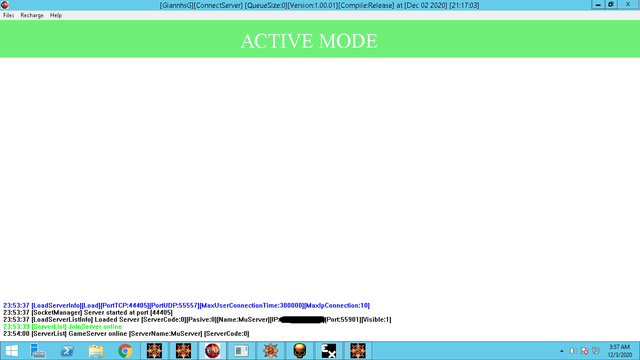
Task: Open the flag notification tray icon
Action: (584, 351)
